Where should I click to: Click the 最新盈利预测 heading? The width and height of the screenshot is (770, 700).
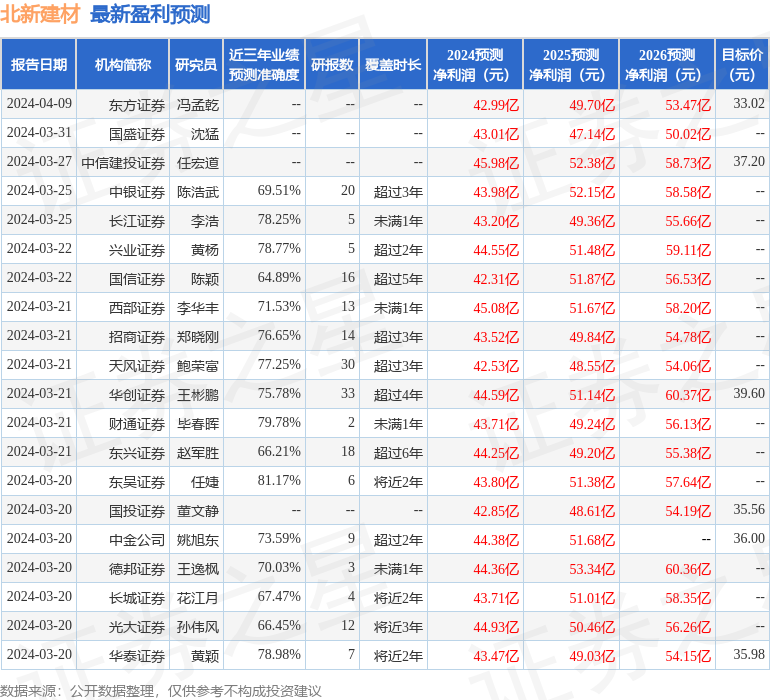pyautogui.click(x=150, y=14)
